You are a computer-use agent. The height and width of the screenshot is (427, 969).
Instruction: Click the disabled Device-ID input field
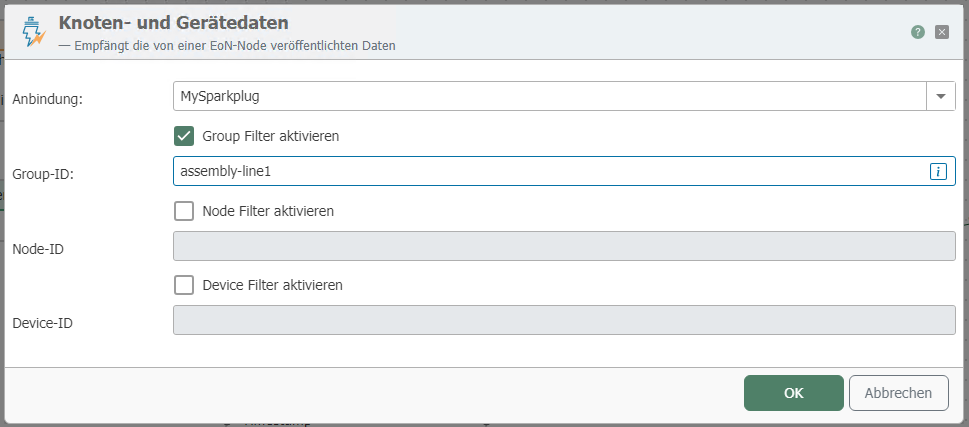[564, 320]
